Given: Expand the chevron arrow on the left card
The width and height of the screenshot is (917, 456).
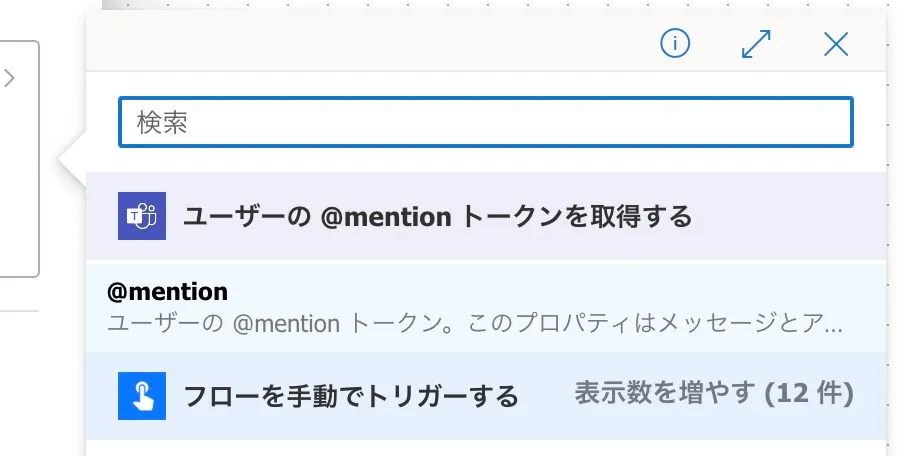Looking at the screenshot, I should coord(9,78).
